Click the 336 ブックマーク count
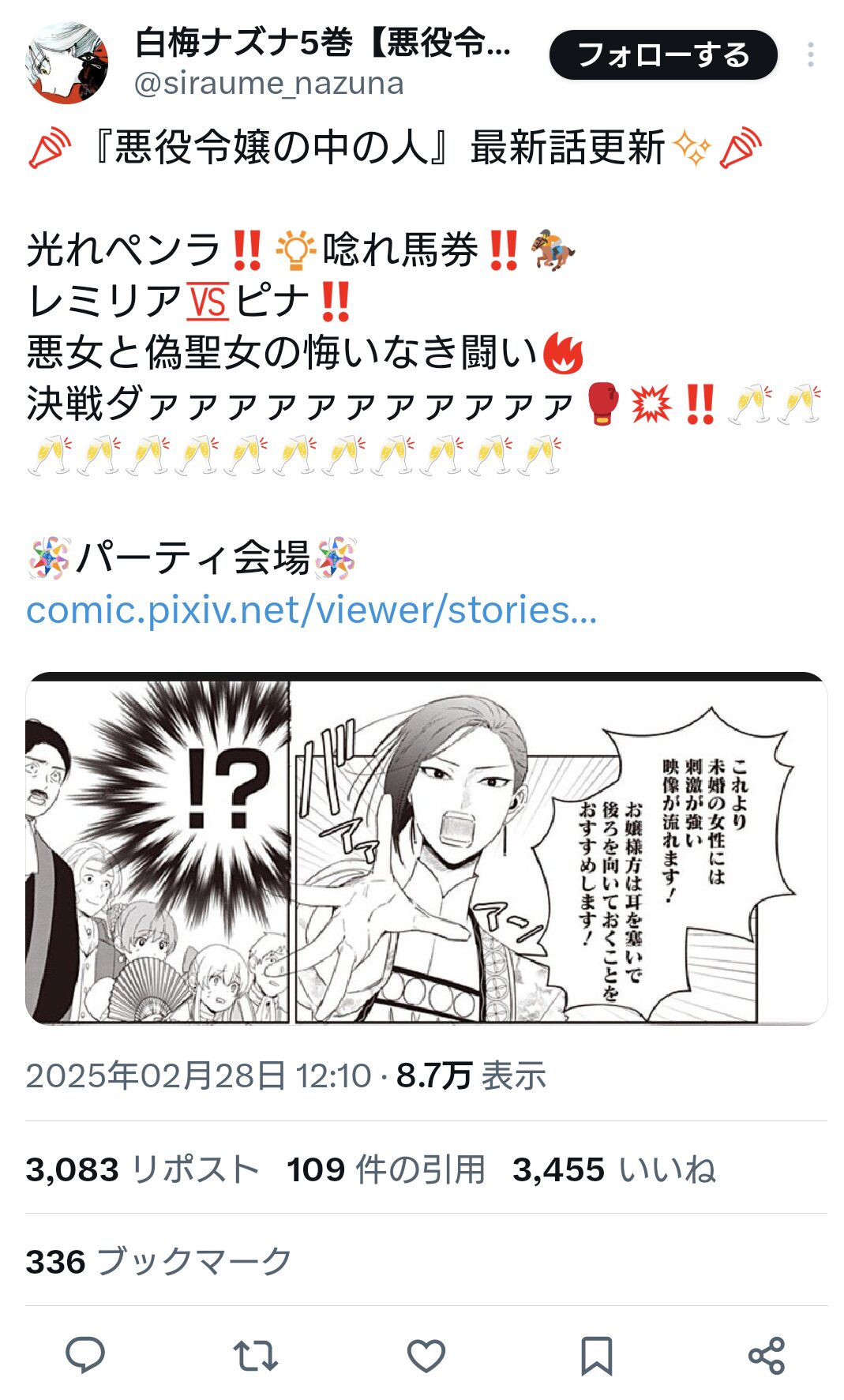Screen dimensions: 844x1400 159,1261
